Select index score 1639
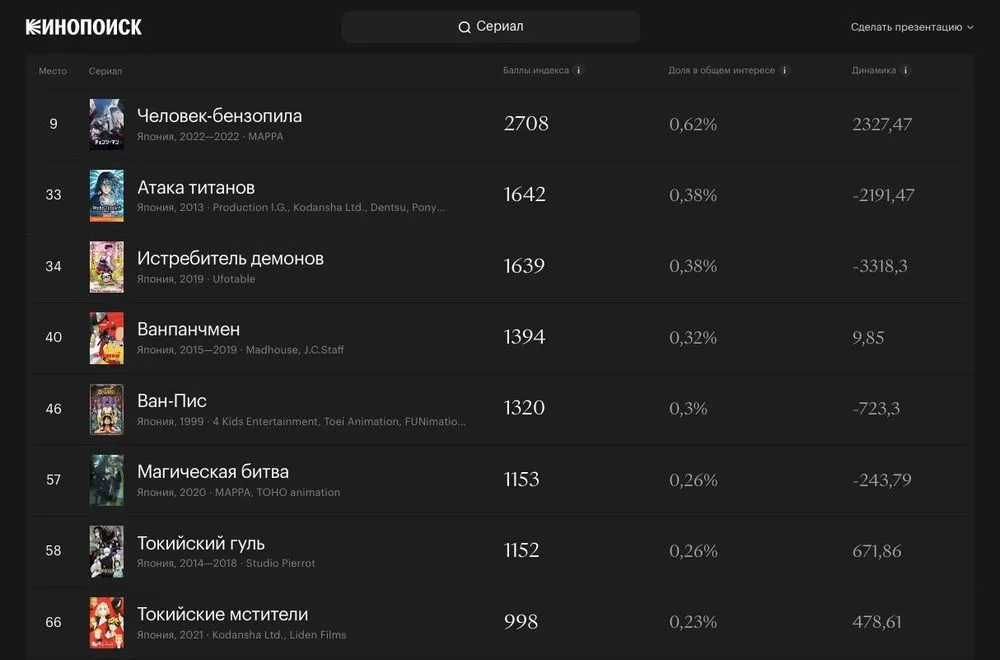This screenshot has height=660, width=1000. pyautogui.click(x=524, y=266)
